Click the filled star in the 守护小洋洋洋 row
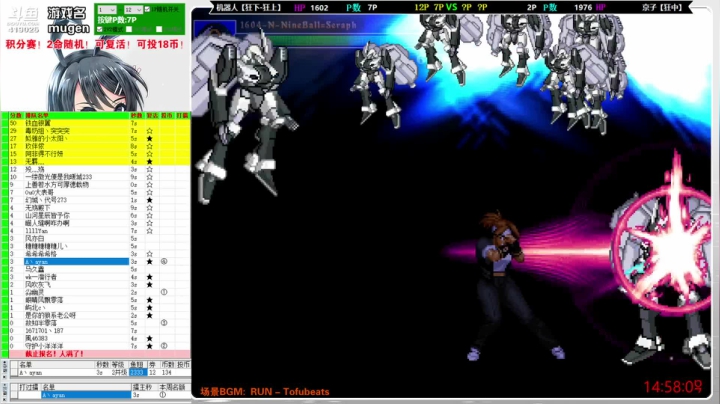This screenshot has width=720, height=404. click(x=149, y=346)
